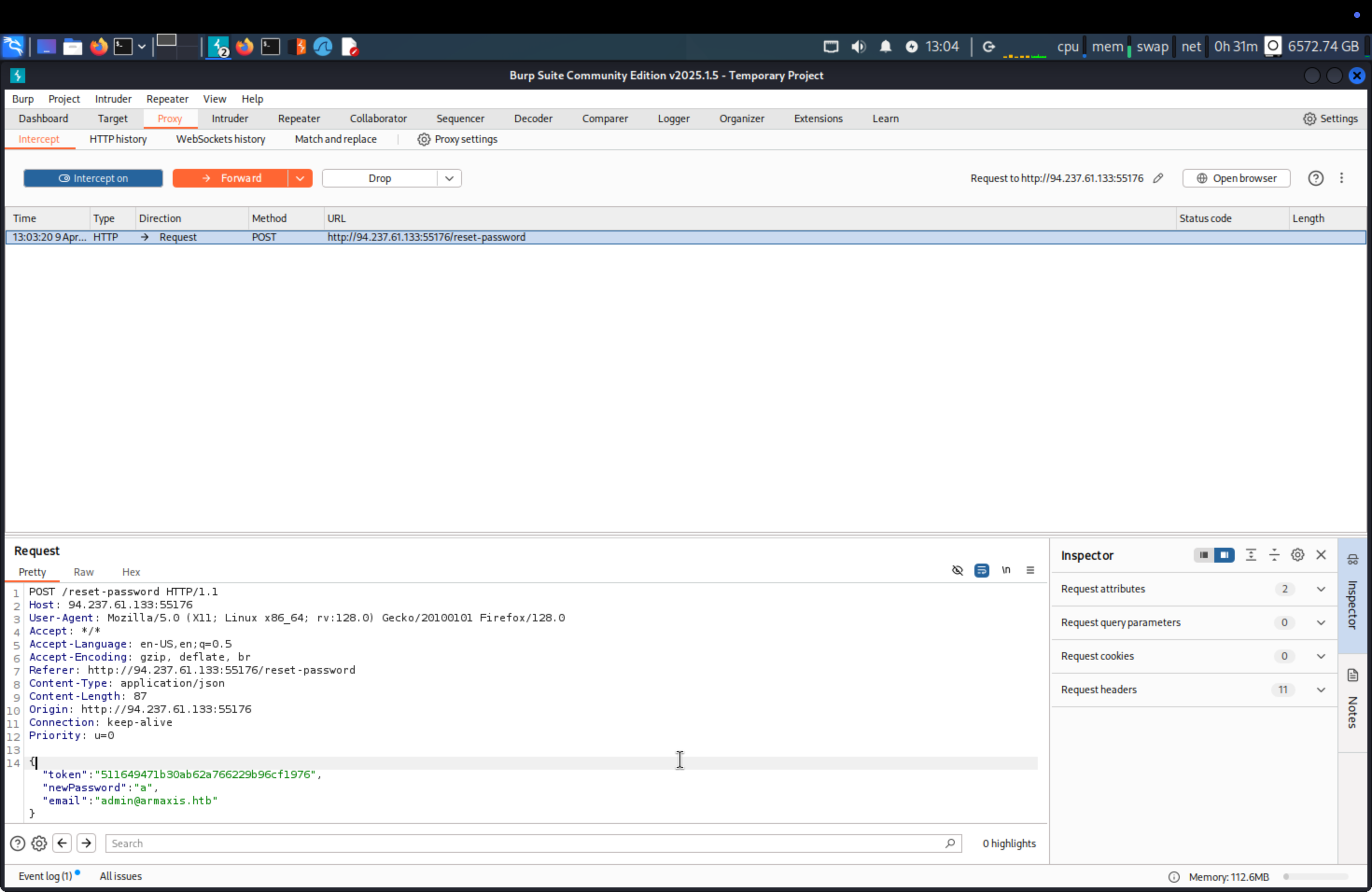Go to previous search match arrow
Image resolution: width=1372 pixels, height=892 pixels.
click(x=62, y=843)
